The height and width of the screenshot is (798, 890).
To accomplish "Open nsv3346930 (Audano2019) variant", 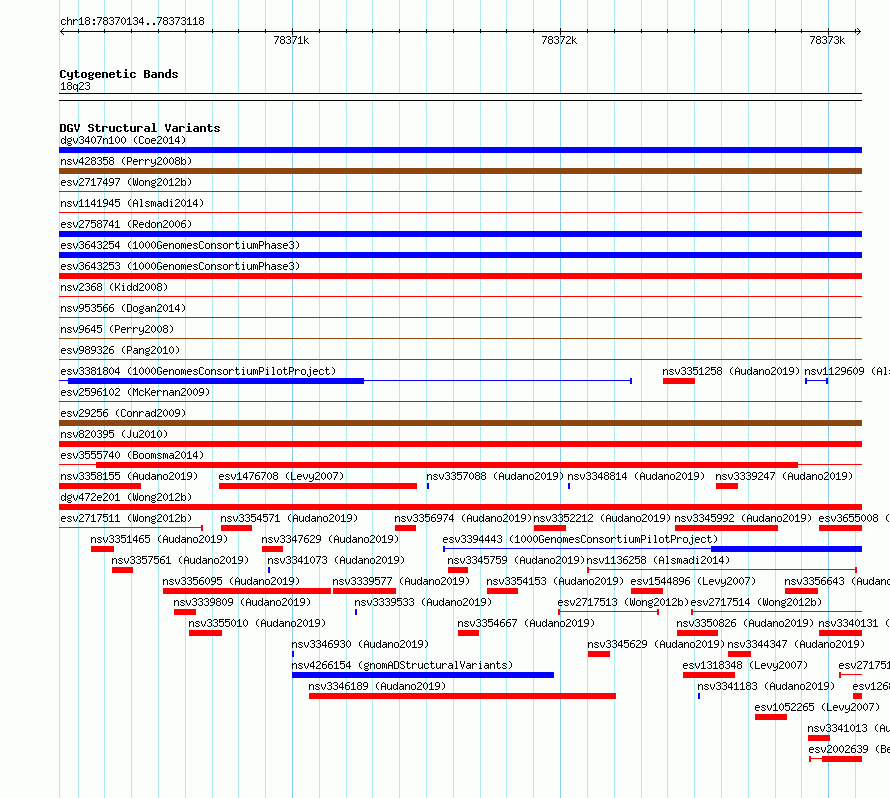I will click(360, 644).
